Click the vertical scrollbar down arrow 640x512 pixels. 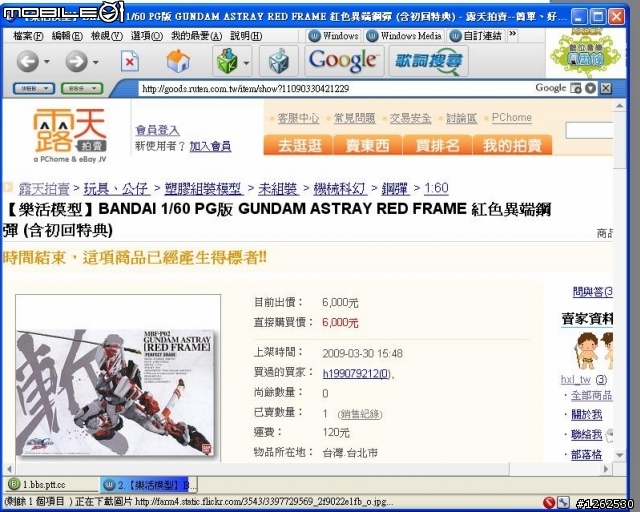619,454
